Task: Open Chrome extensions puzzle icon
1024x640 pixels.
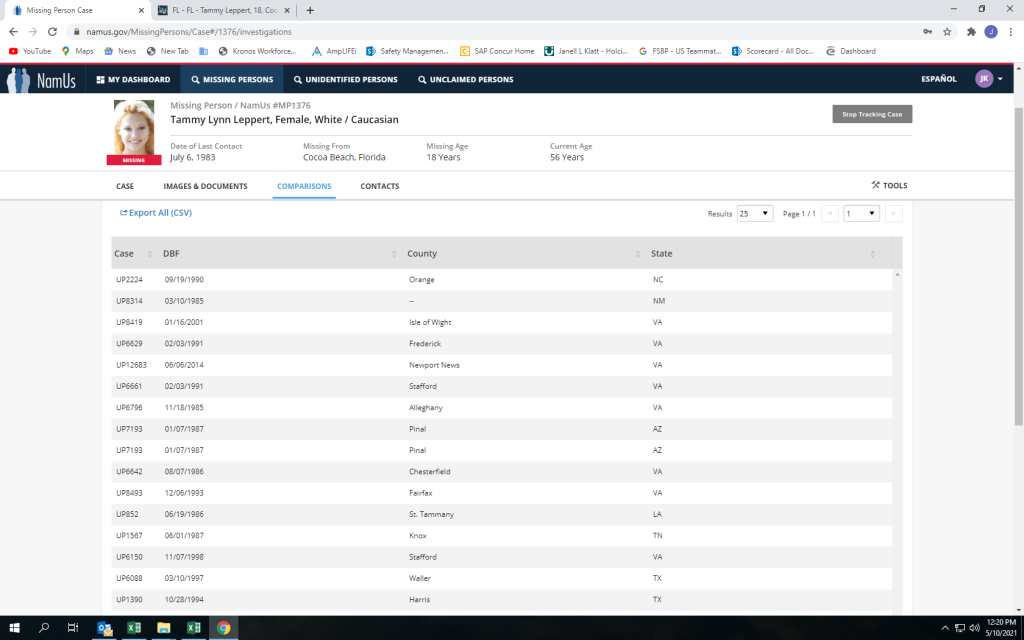Action: coord(970,31)
